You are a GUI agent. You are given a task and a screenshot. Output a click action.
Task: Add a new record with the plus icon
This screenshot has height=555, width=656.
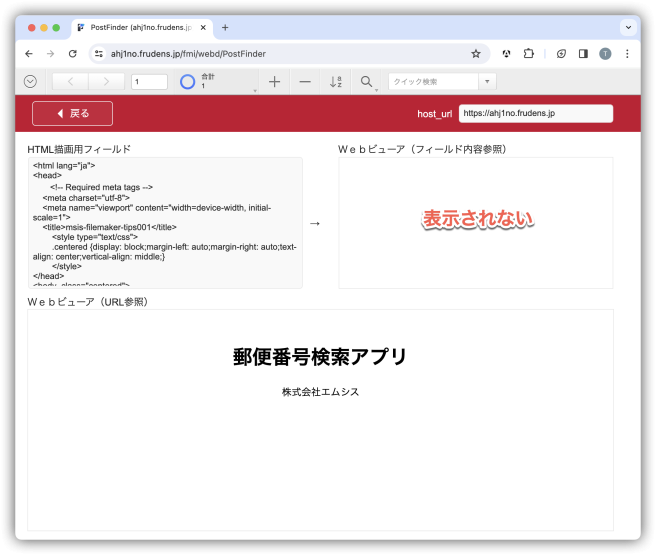(274, 82)
